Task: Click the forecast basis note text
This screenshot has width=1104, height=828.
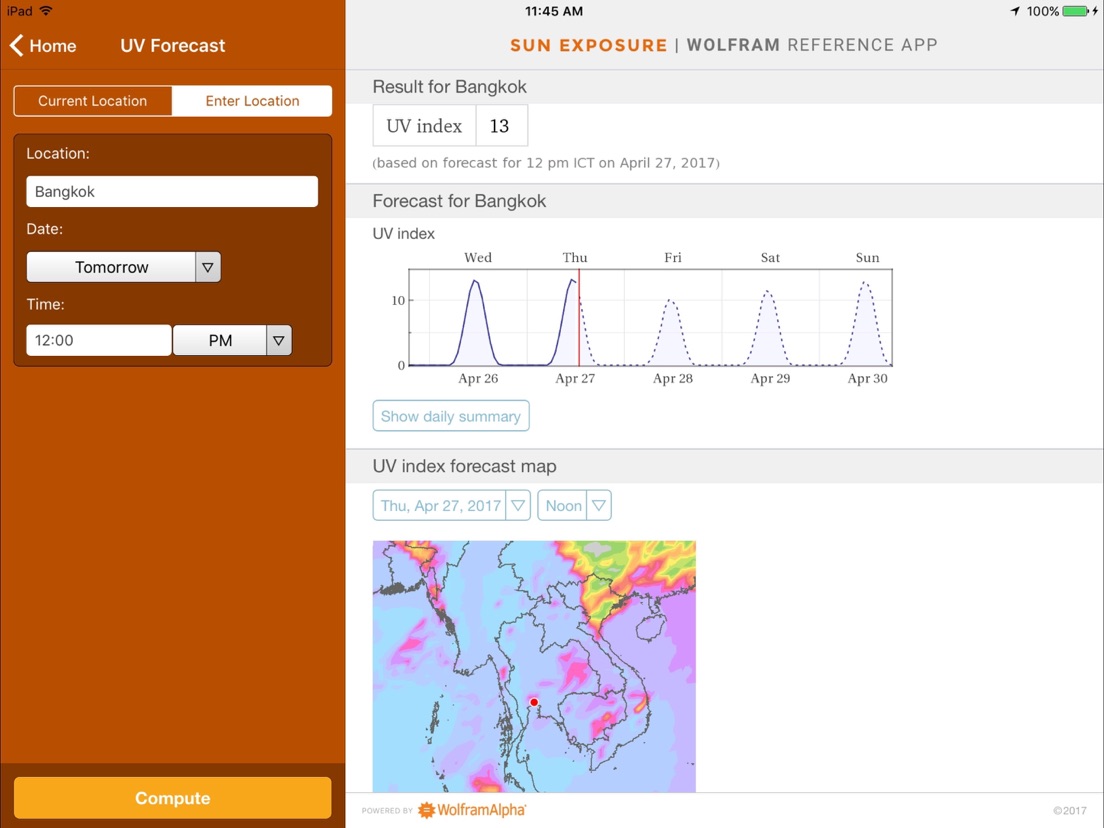Action: click(546, 163)
